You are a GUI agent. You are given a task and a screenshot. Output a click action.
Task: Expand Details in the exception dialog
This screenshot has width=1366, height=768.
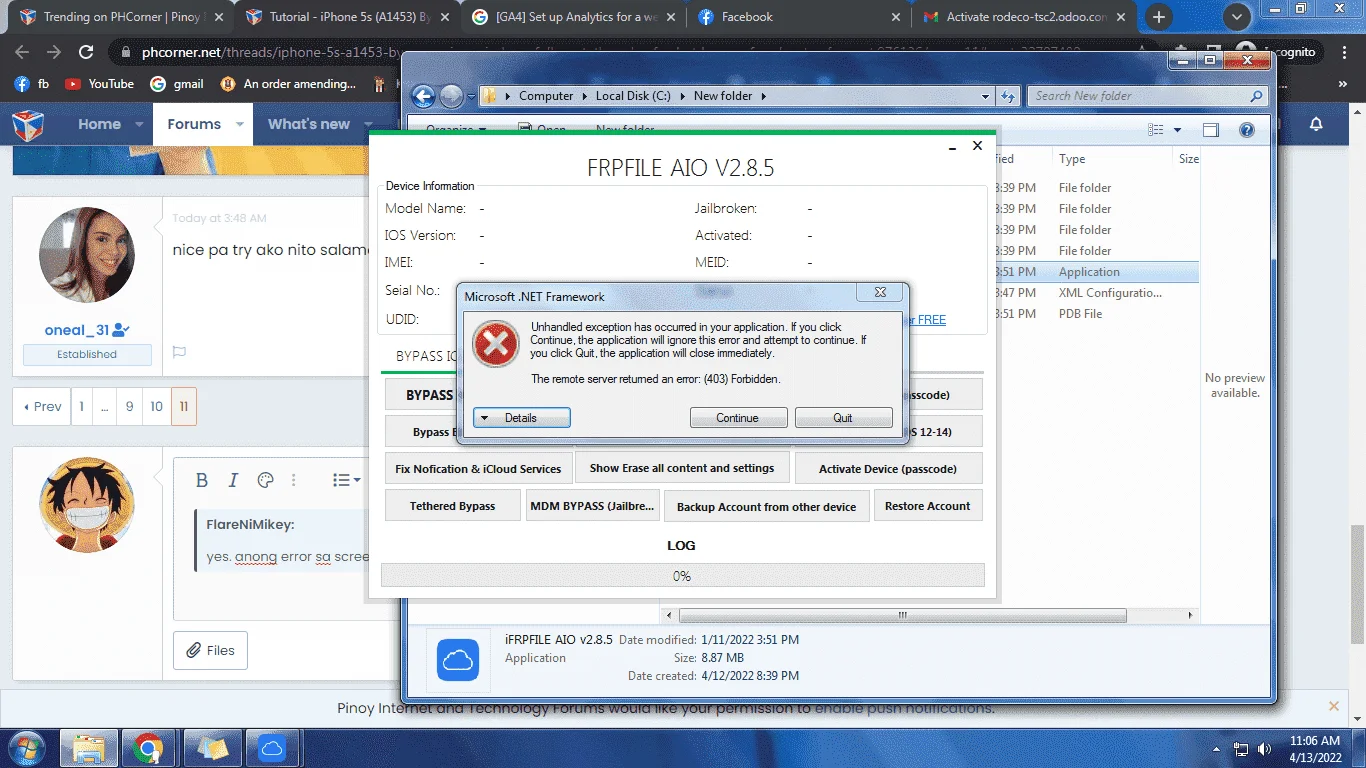coord(521,418)
